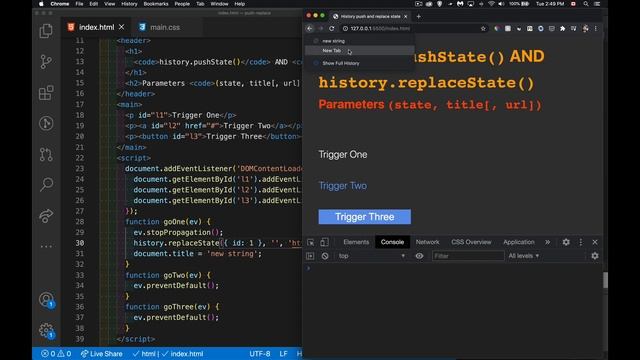
Task: Open the Accounts icon in VS Code
Action: [x=46, y=300]
